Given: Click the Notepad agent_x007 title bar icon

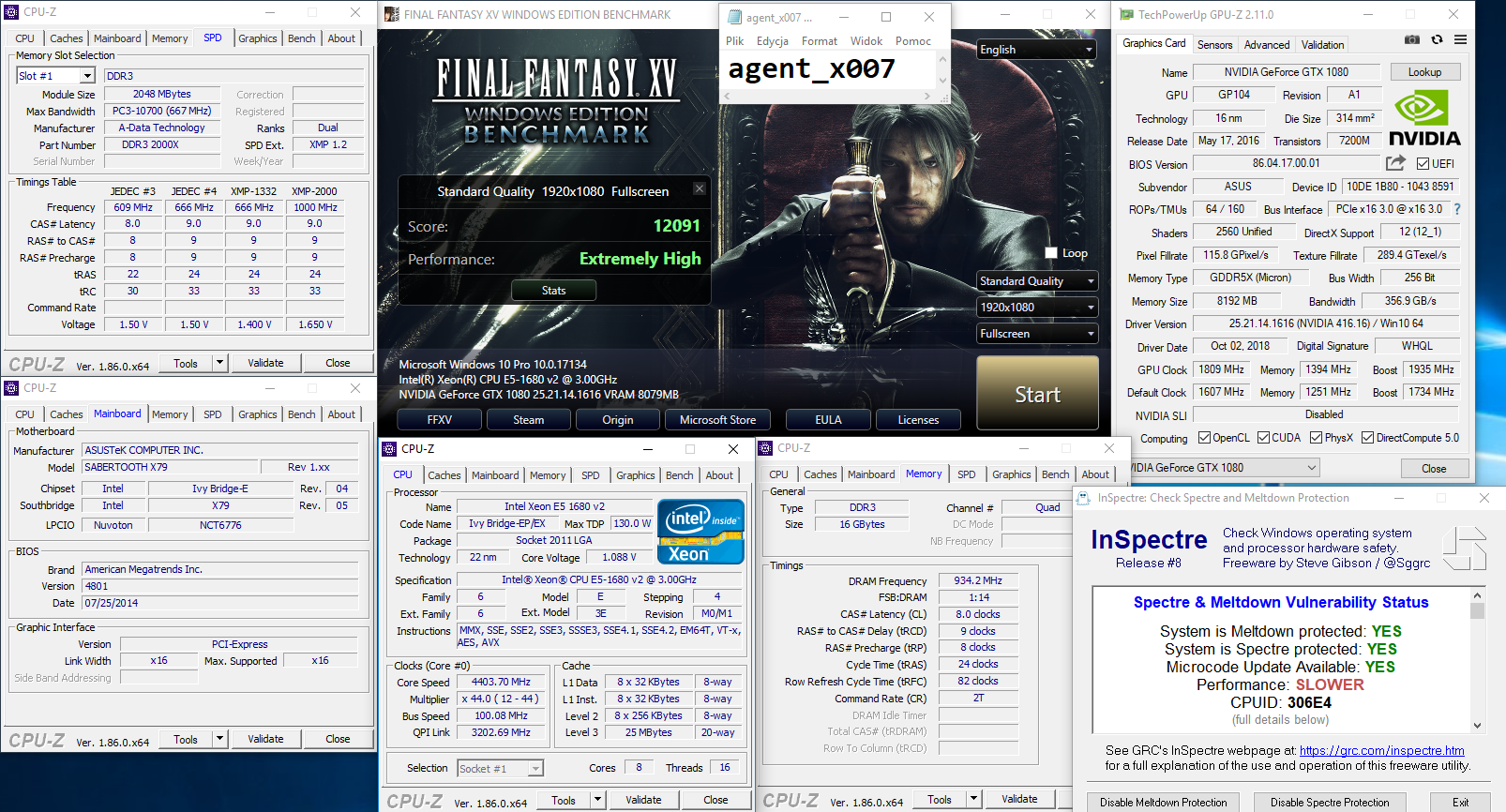Looking at the screenshot, I should click(x=734, y=17).
